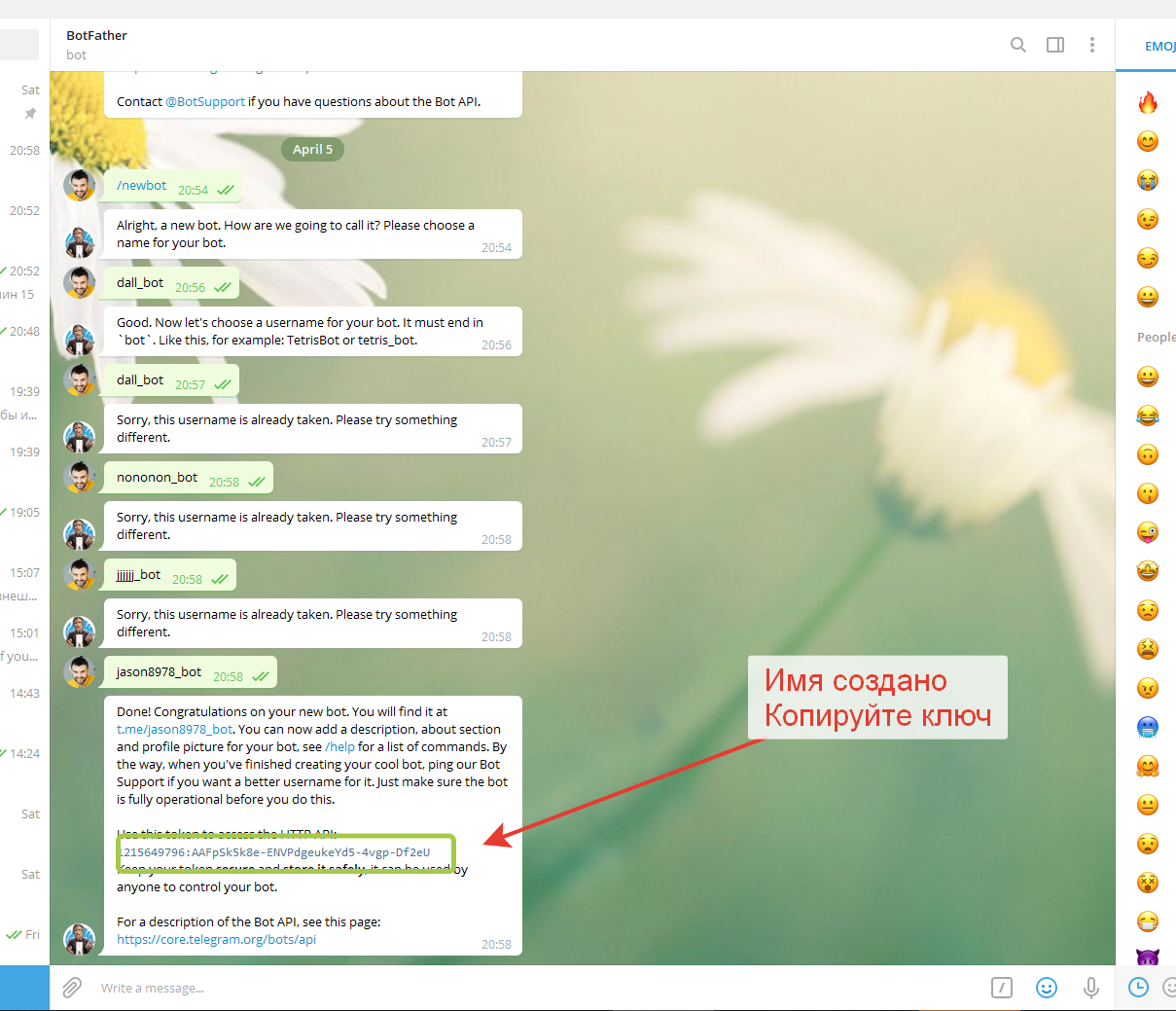The height and width of the screenshot is (1011, 1176).
Task: Click the microphone voice message icon
Action: (x=1091, y=988)
